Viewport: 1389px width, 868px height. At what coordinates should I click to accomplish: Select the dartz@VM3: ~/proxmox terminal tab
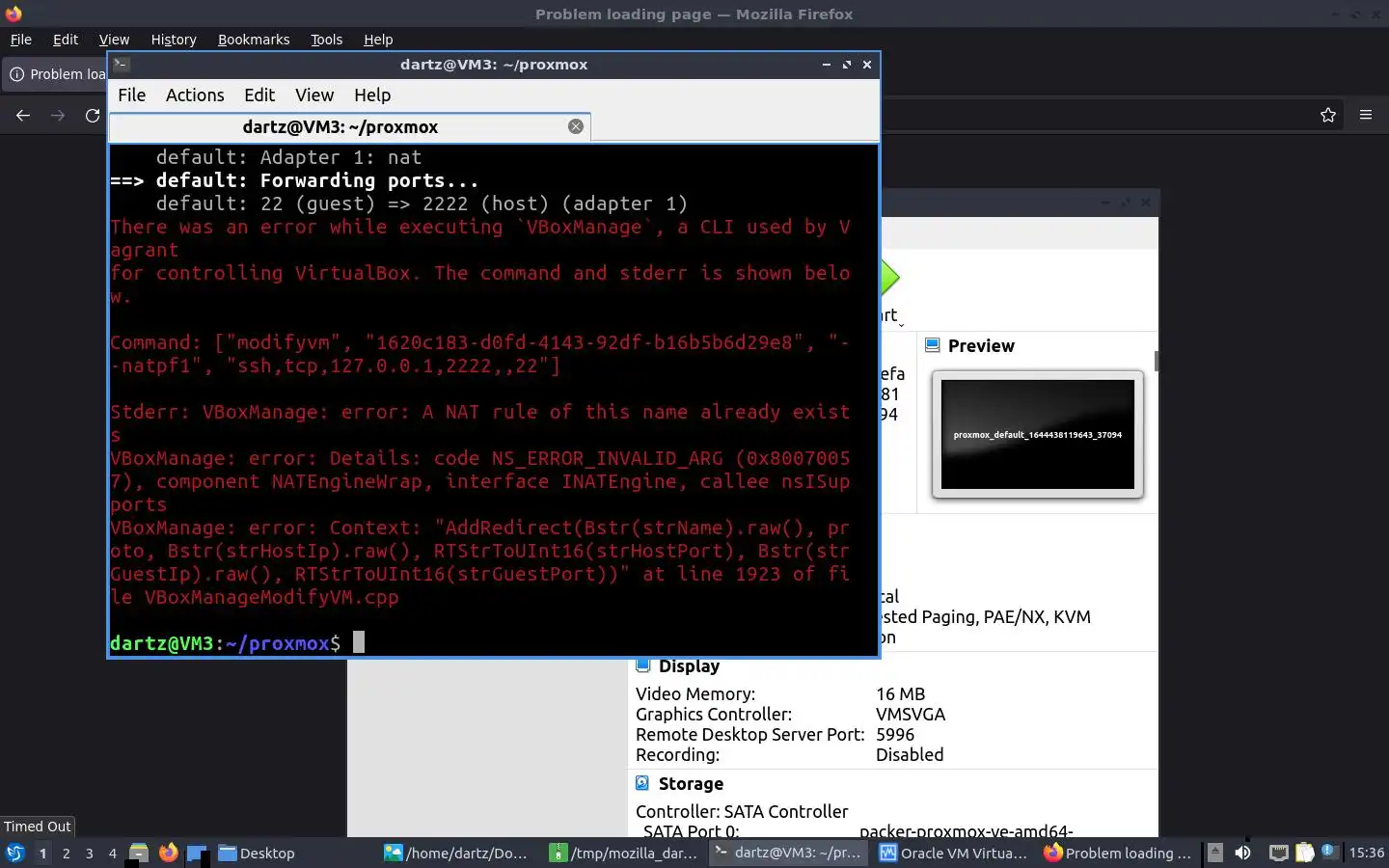click(x=340, y=126)
